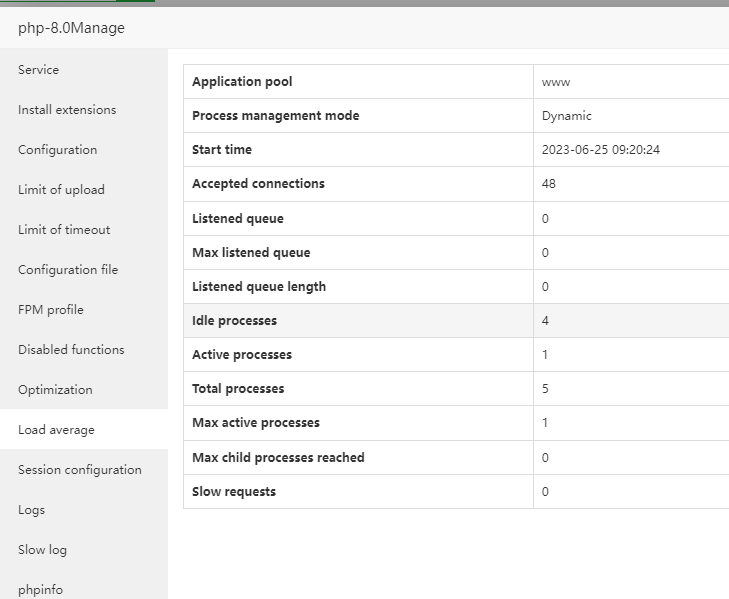
Task: Open Disabled functions list
Action: pos(71,350)
